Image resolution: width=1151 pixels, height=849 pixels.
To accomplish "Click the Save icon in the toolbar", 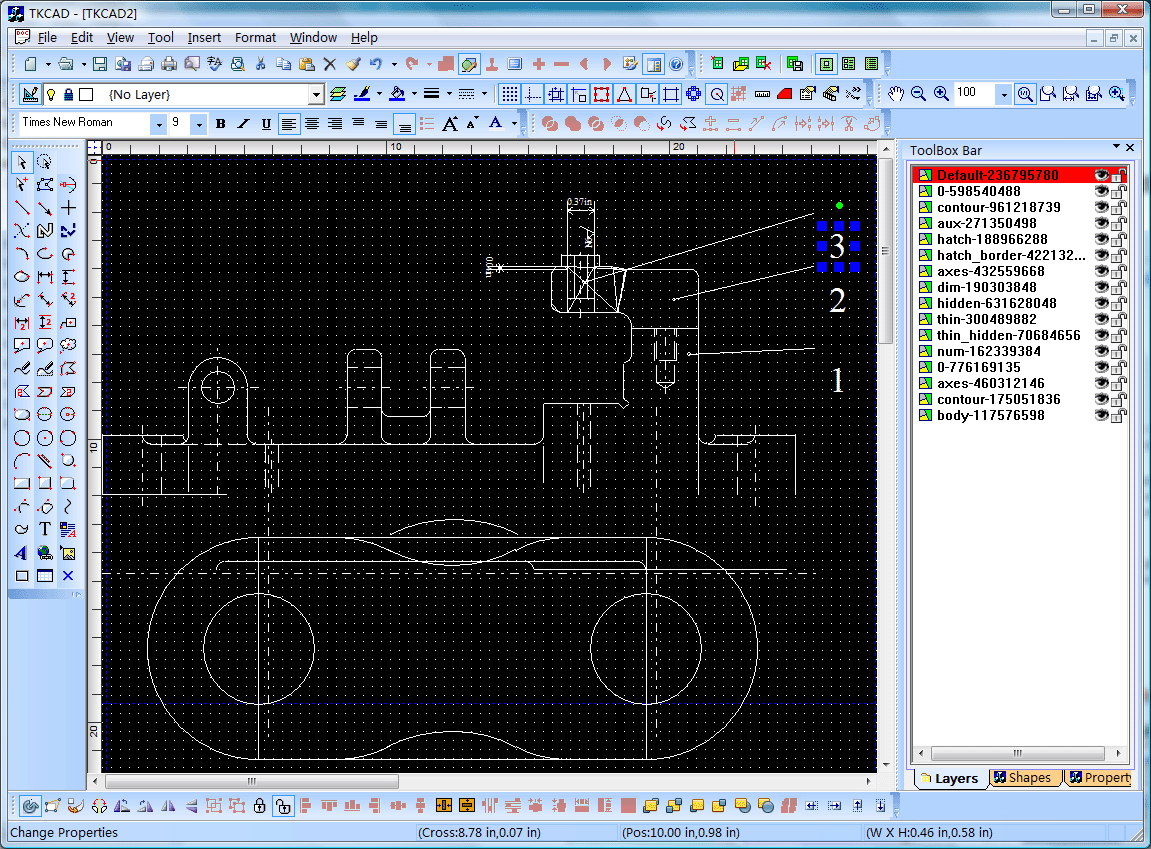I will pyautogui.click(x=100, y=65).
